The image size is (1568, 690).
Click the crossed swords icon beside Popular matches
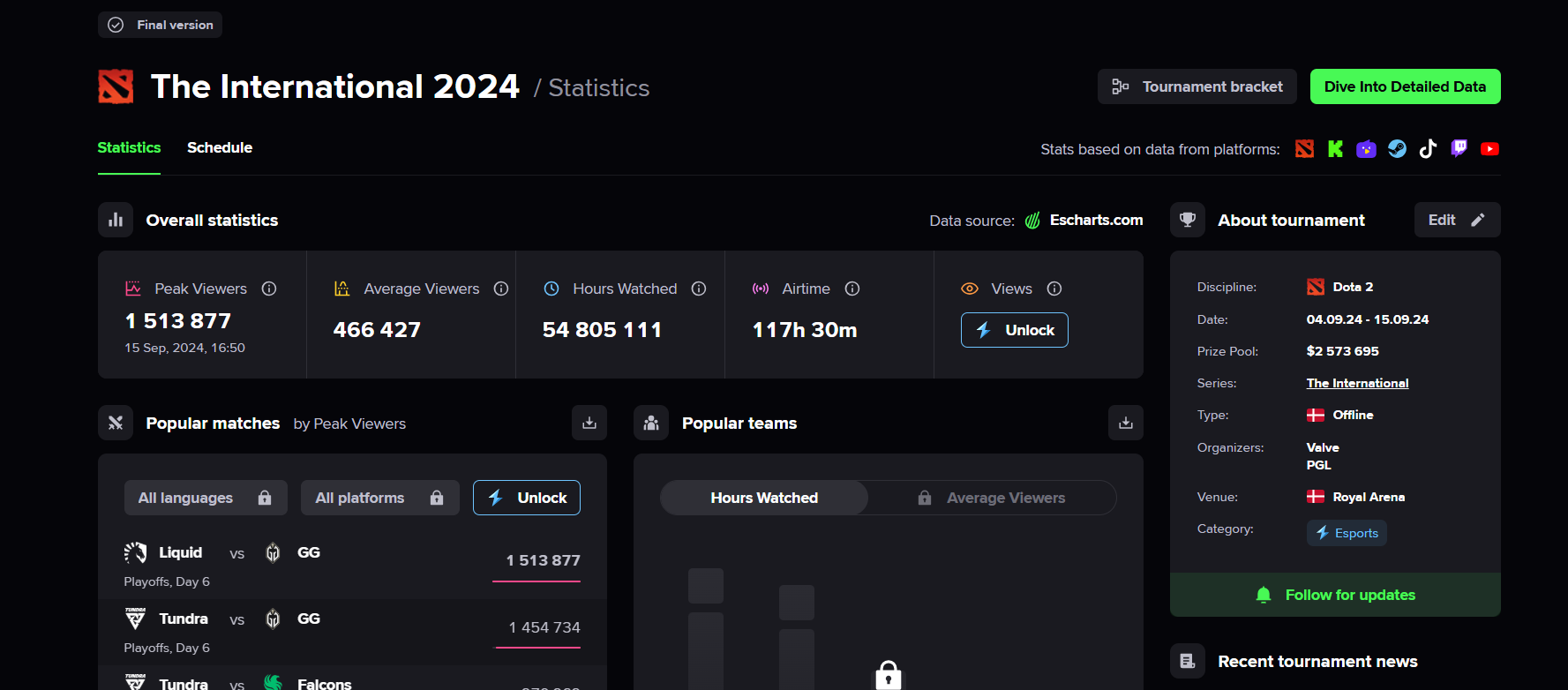116,423
